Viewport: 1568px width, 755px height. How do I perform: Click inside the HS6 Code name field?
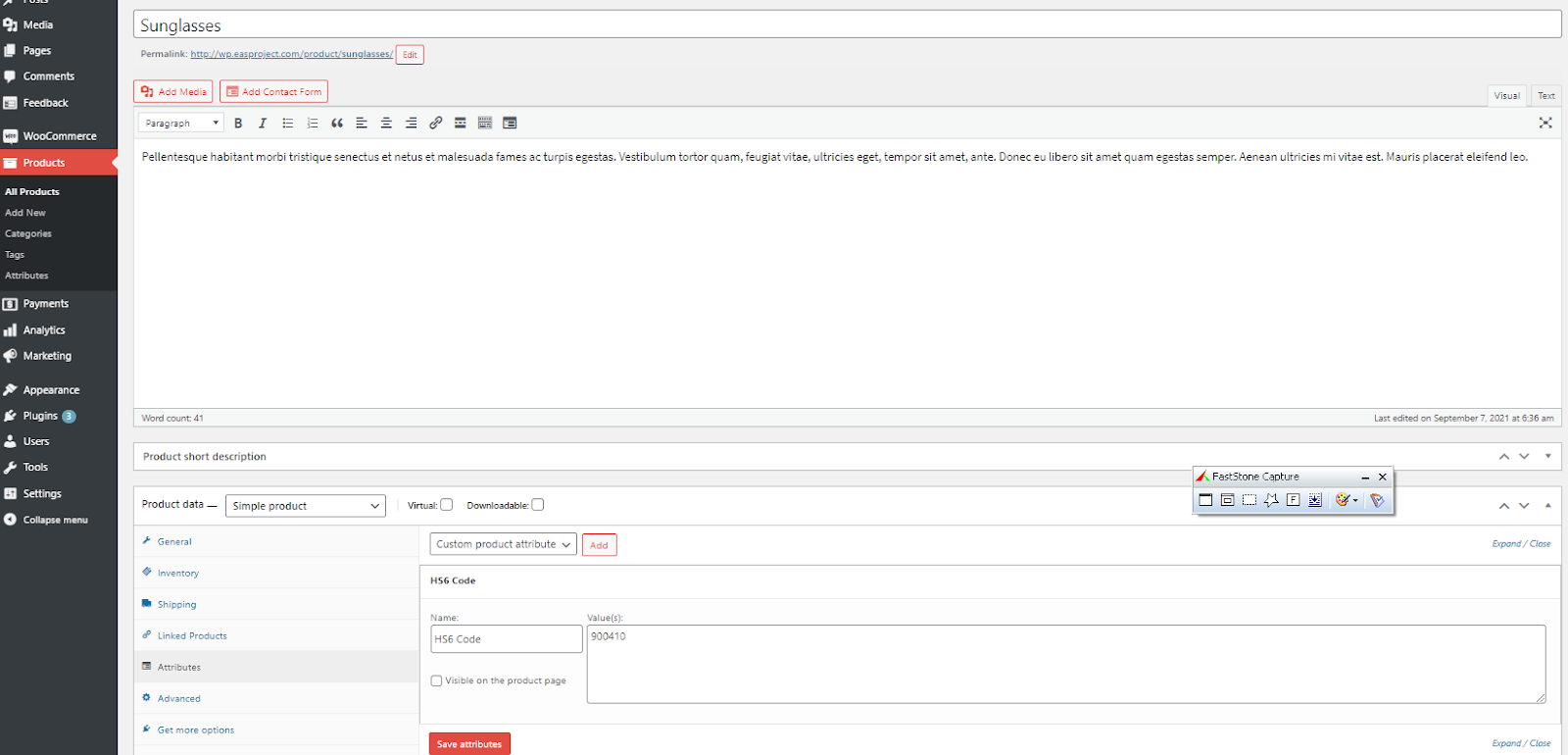coord(506,639)
